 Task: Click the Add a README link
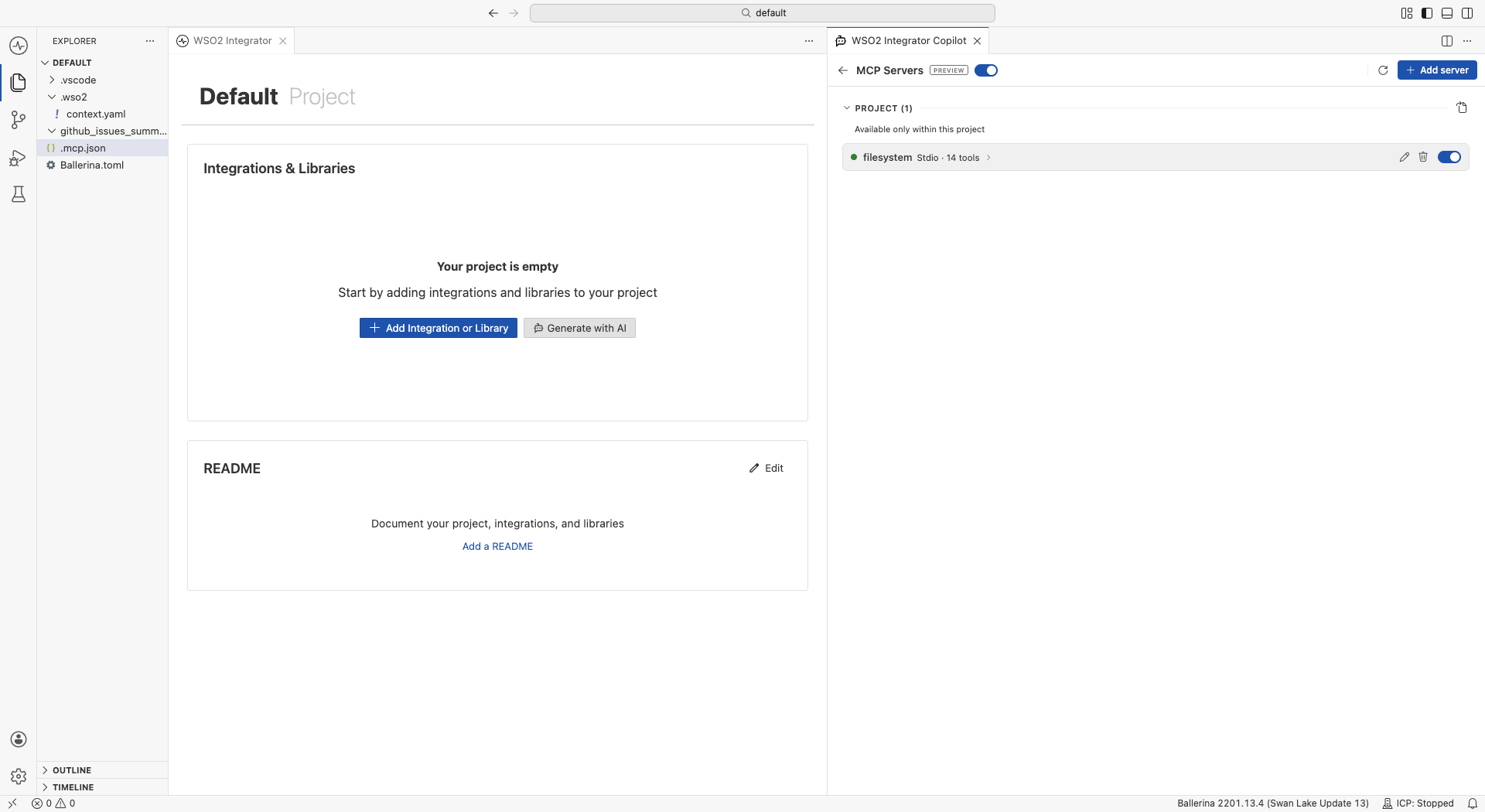(497, 546)
